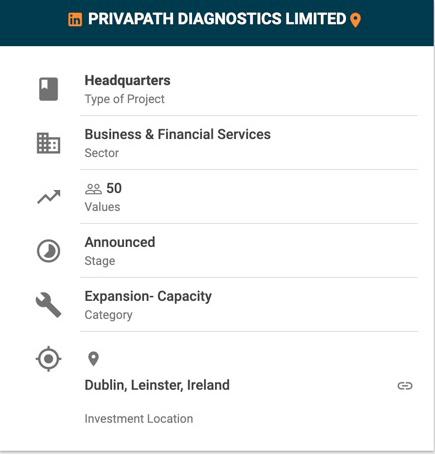Click the building icon beside Sector

49,143
